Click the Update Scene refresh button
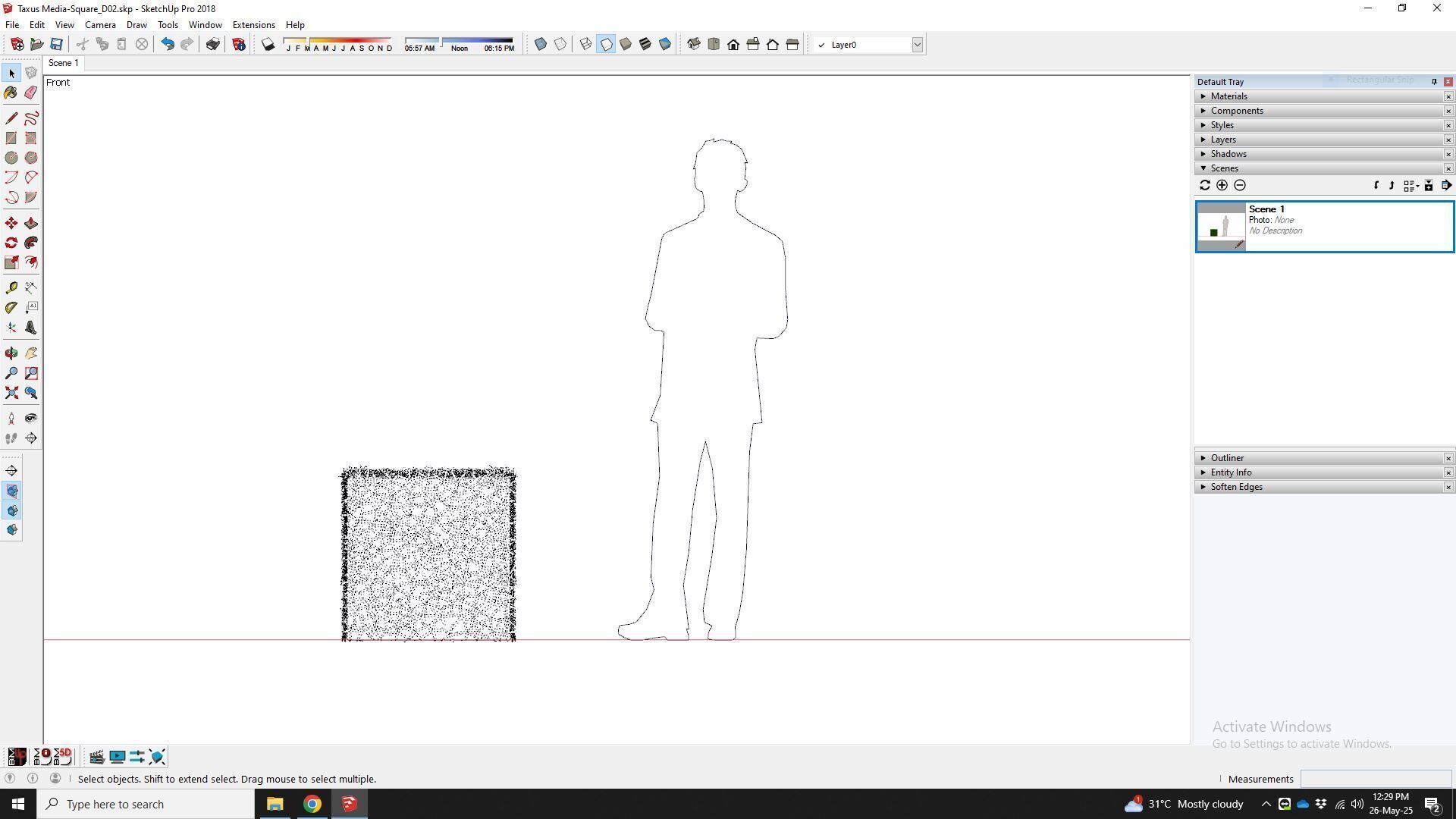Viewport: 1456px width, 819px height. coord(1204,185)
